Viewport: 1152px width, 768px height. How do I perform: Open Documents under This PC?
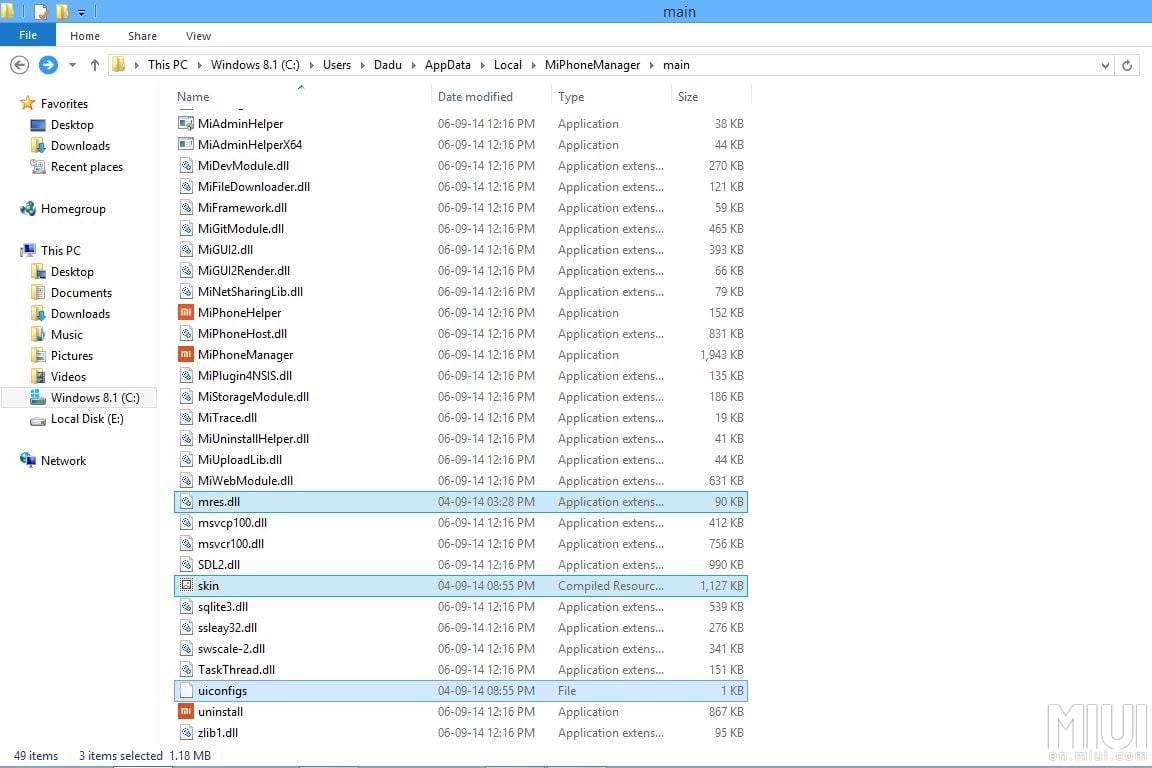(81, 293)
